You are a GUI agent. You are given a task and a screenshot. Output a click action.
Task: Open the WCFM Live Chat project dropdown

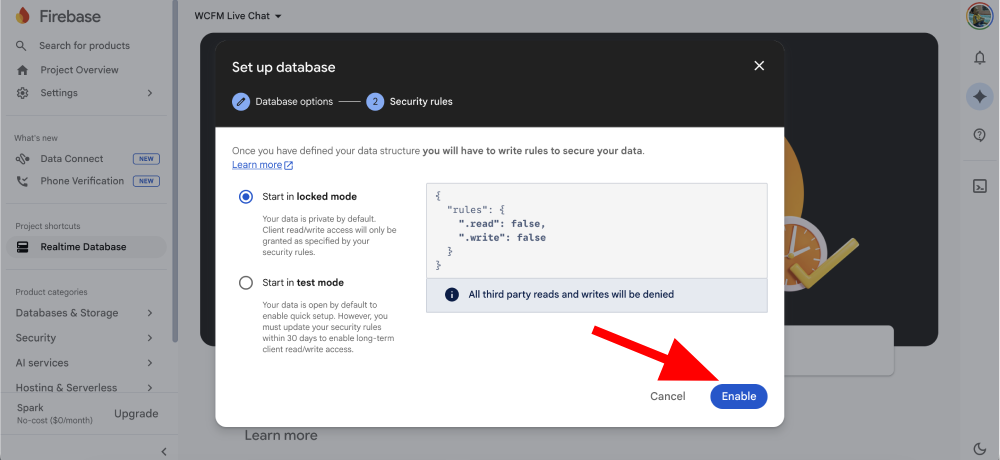(238, 16)
